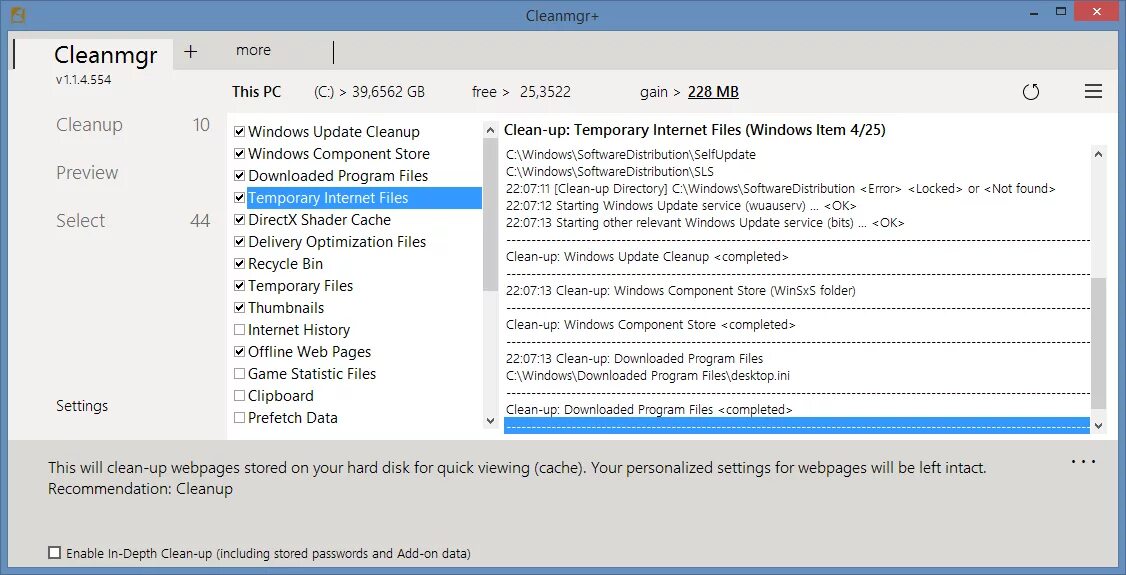Switch to the Cleanmgr tab
Viewport: 1126px width, 575px height.
pos(106,55)
